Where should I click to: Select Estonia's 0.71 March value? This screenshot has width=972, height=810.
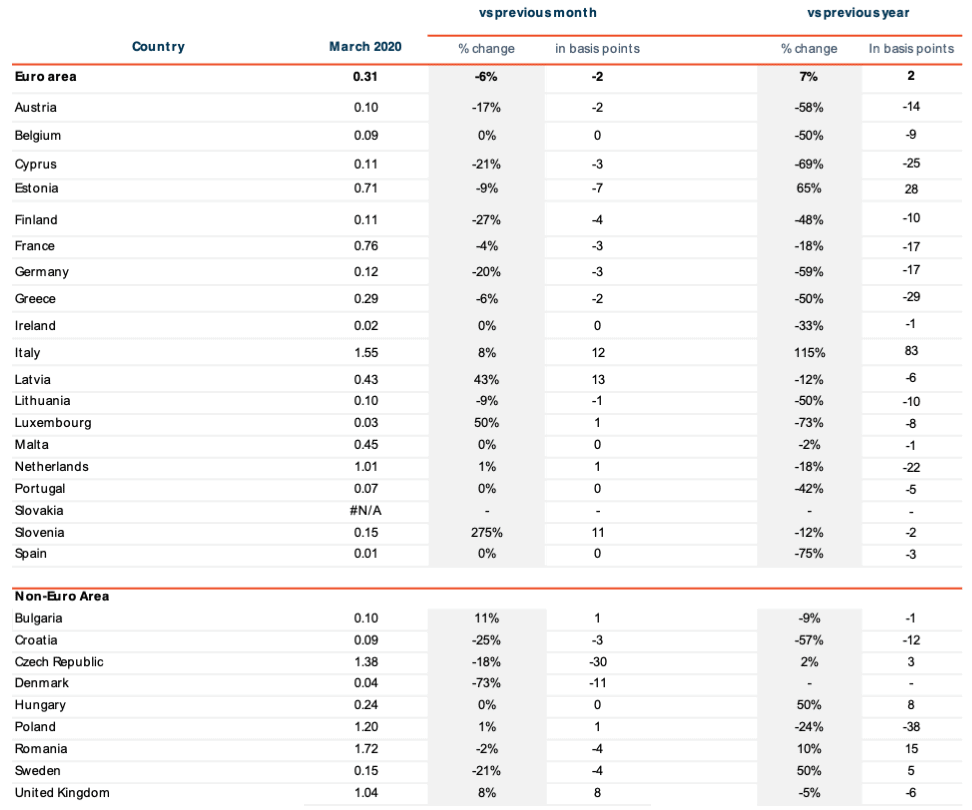[365, 188]
